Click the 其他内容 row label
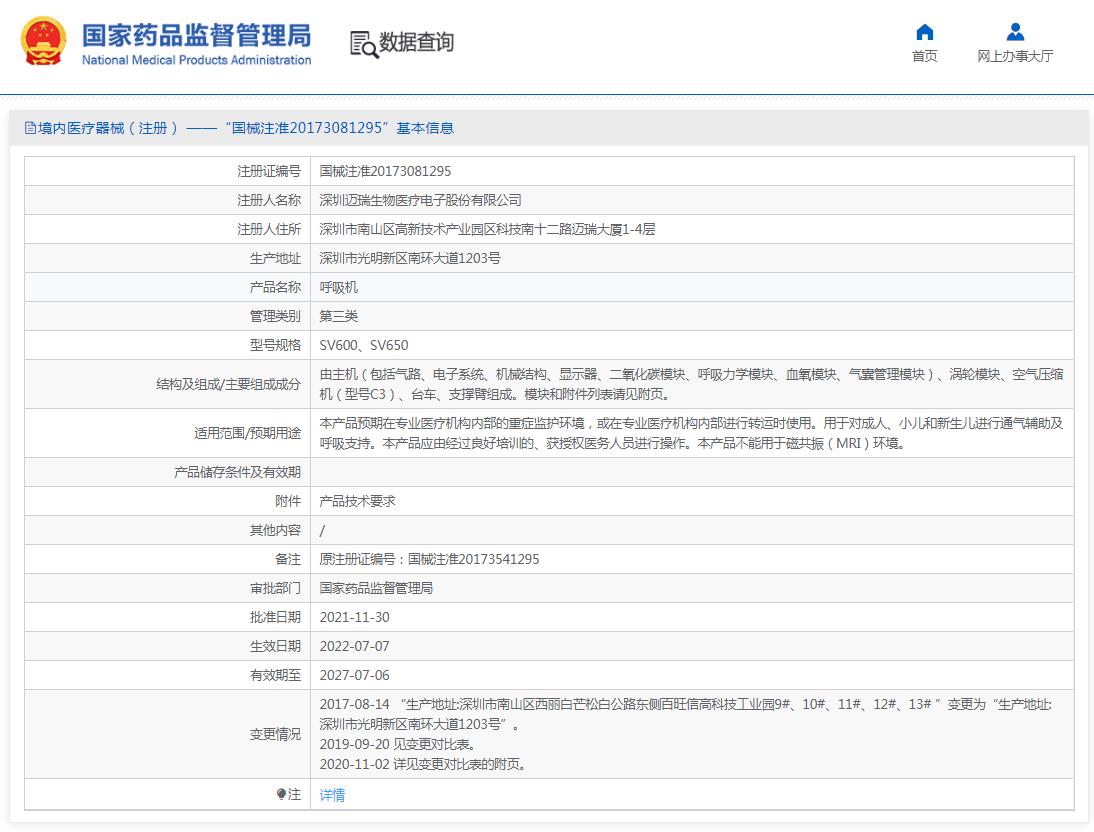The image size is (1094, 832). [x=275, y=530]
